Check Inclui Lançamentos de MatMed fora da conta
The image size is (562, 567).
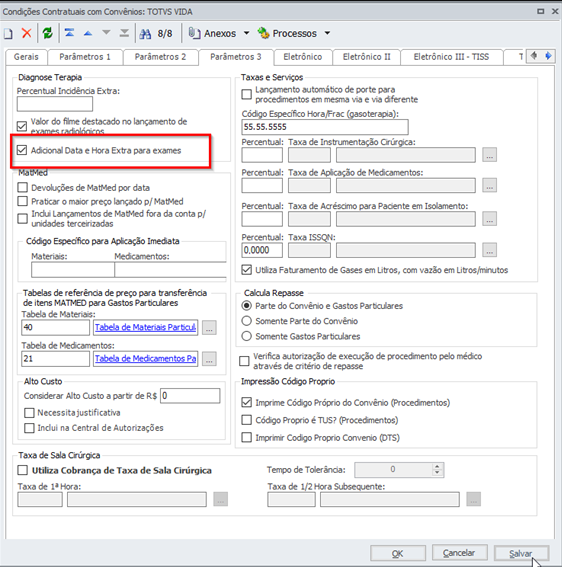22,218
